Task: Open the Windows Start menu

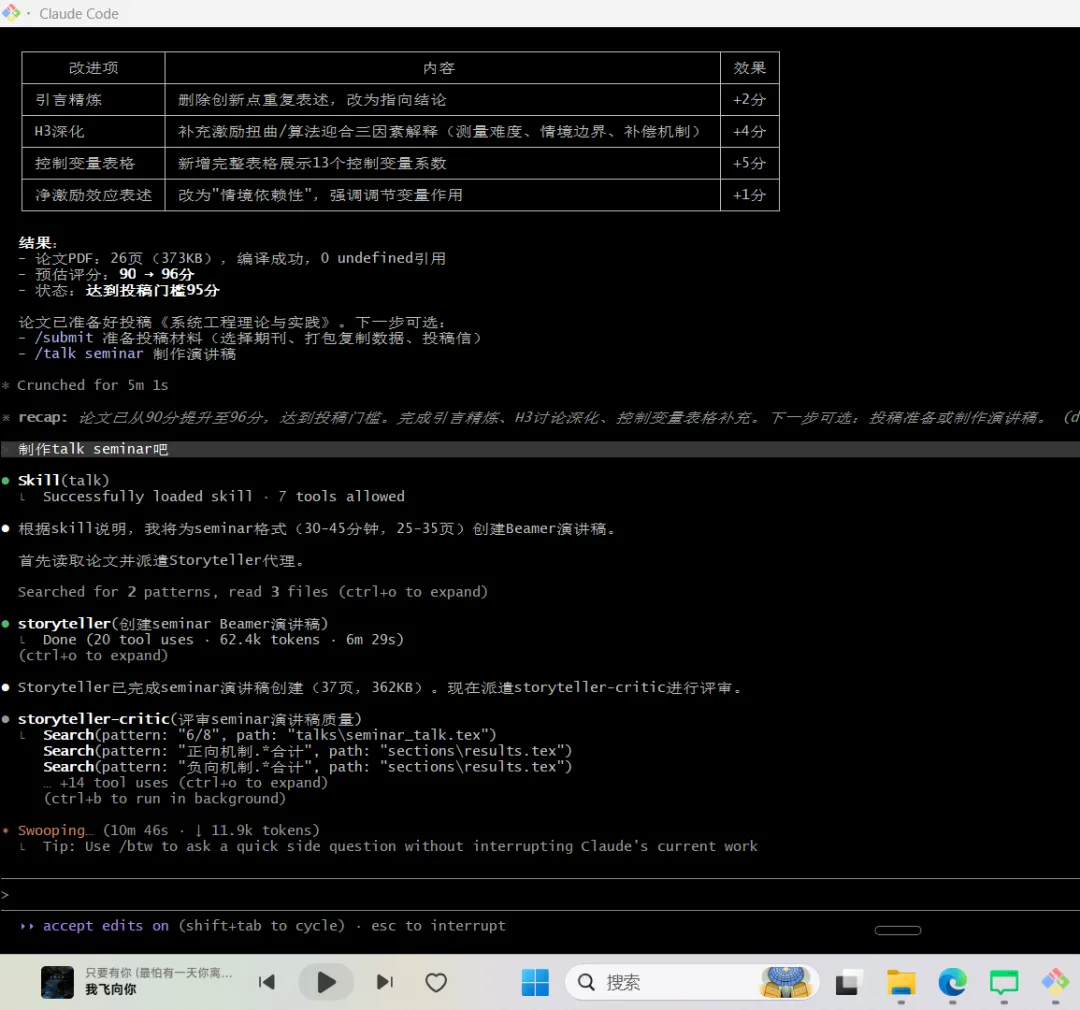Action: (x=535, y=982)
